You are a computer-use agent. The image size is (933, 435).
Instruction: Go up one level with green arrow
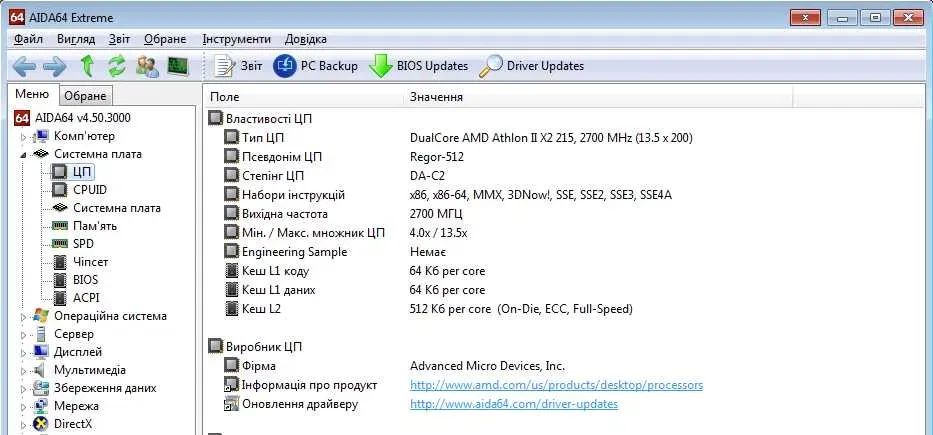pos(87,66)
